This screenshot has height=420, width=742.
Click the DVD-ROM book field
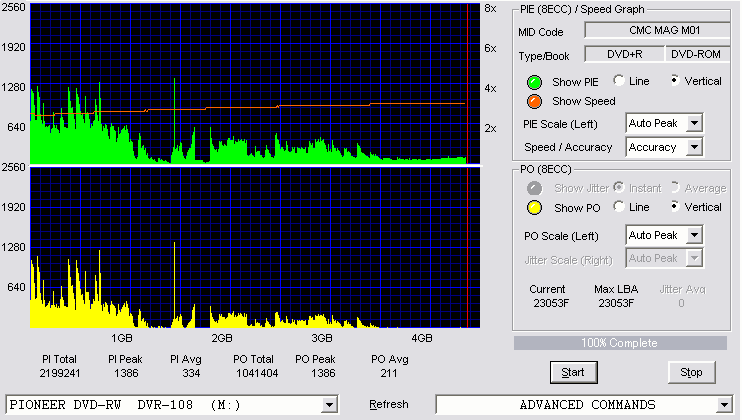(698, 54)
